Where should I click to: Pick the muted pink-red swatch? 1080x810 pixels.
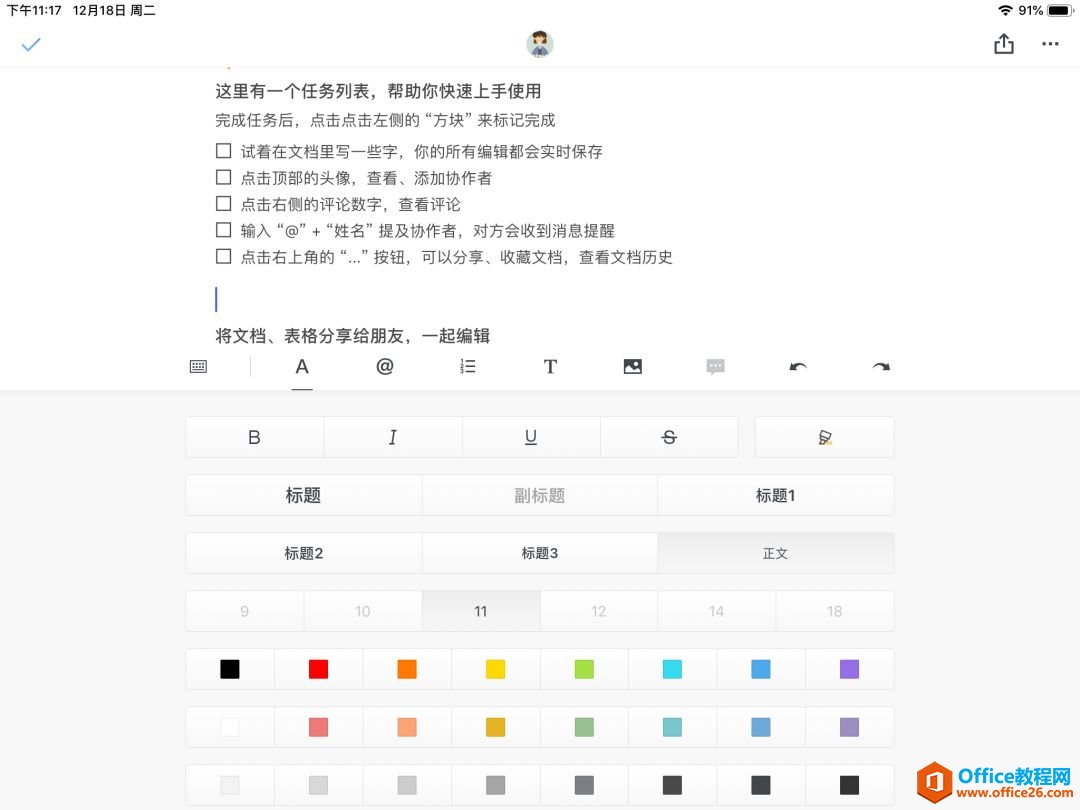click(x=318, y=727)
